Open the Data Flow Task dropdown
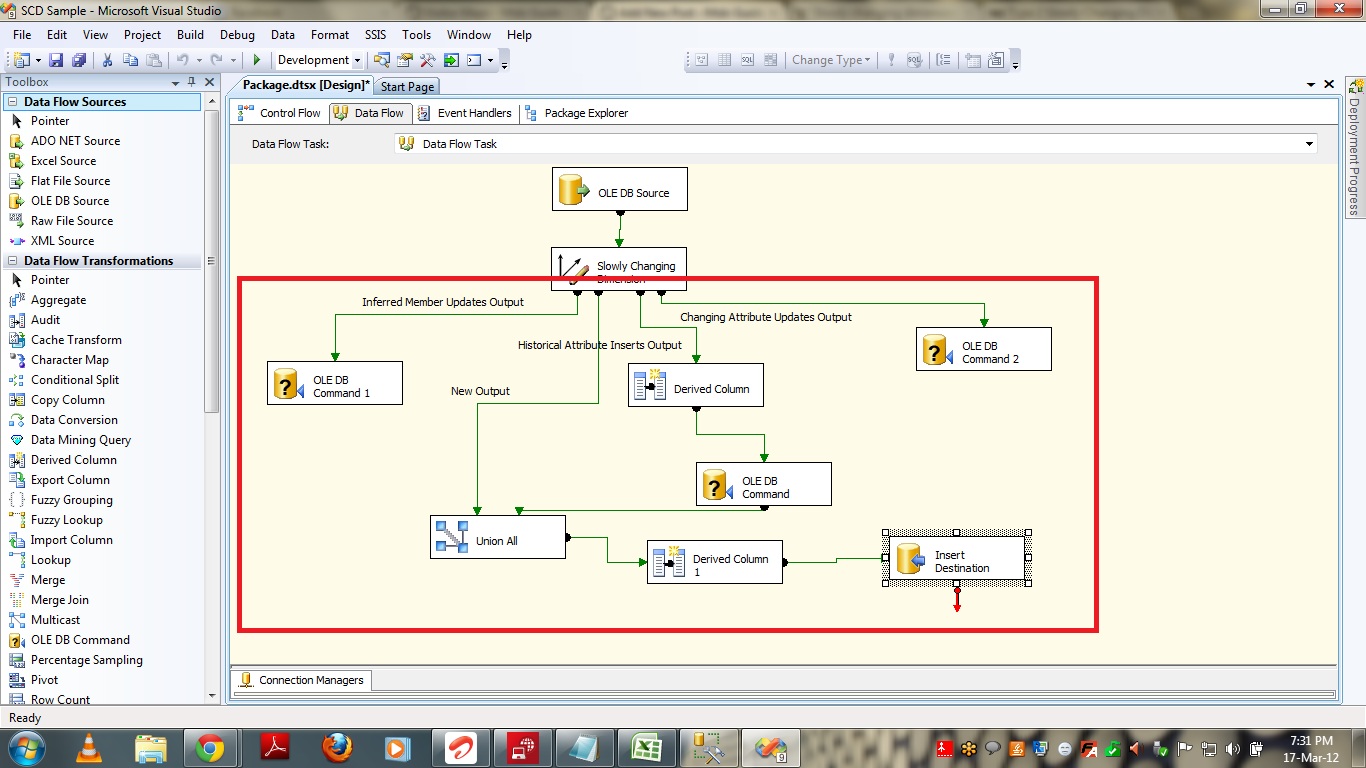This screenshot has height=768, width=1366. coord(1309,144)
